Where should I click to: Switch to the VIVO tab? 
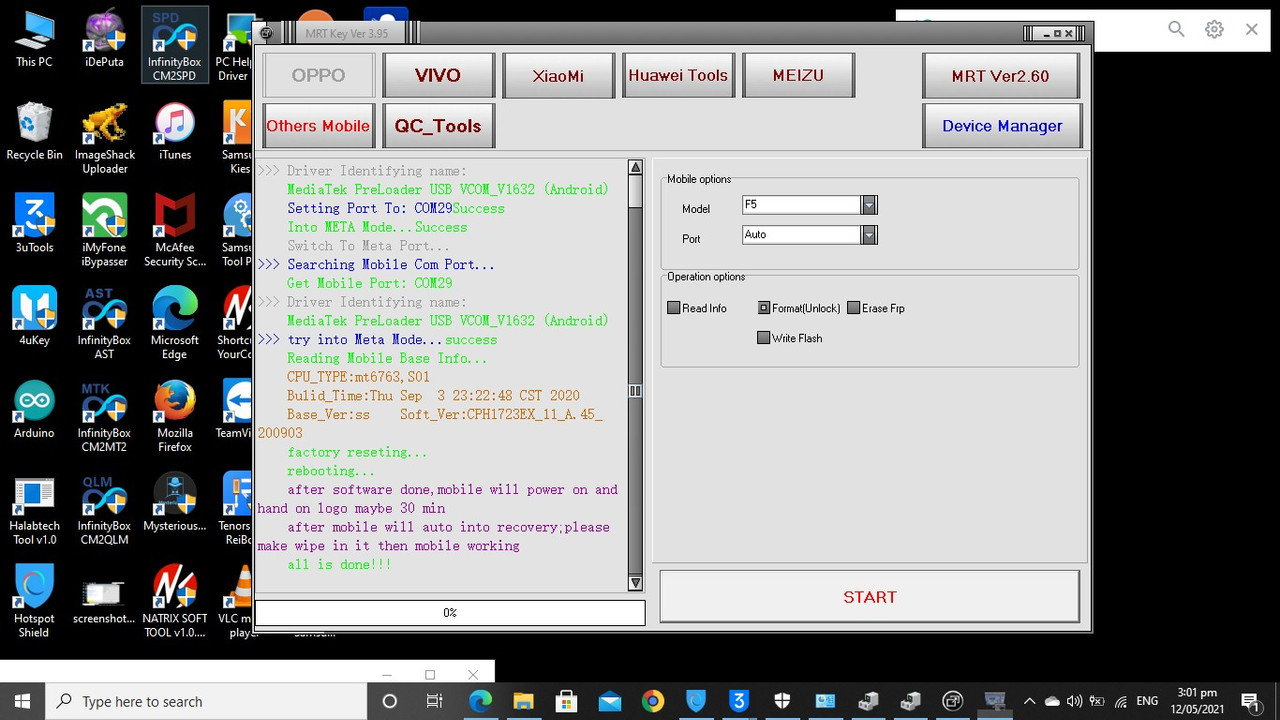point(438,75)
